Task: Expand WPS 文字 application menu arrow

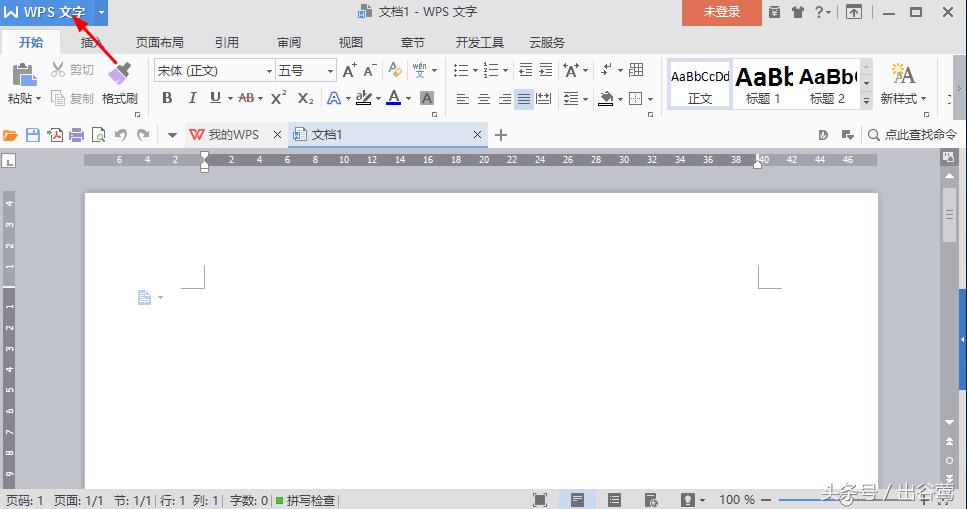Action: tap(101, 12)
